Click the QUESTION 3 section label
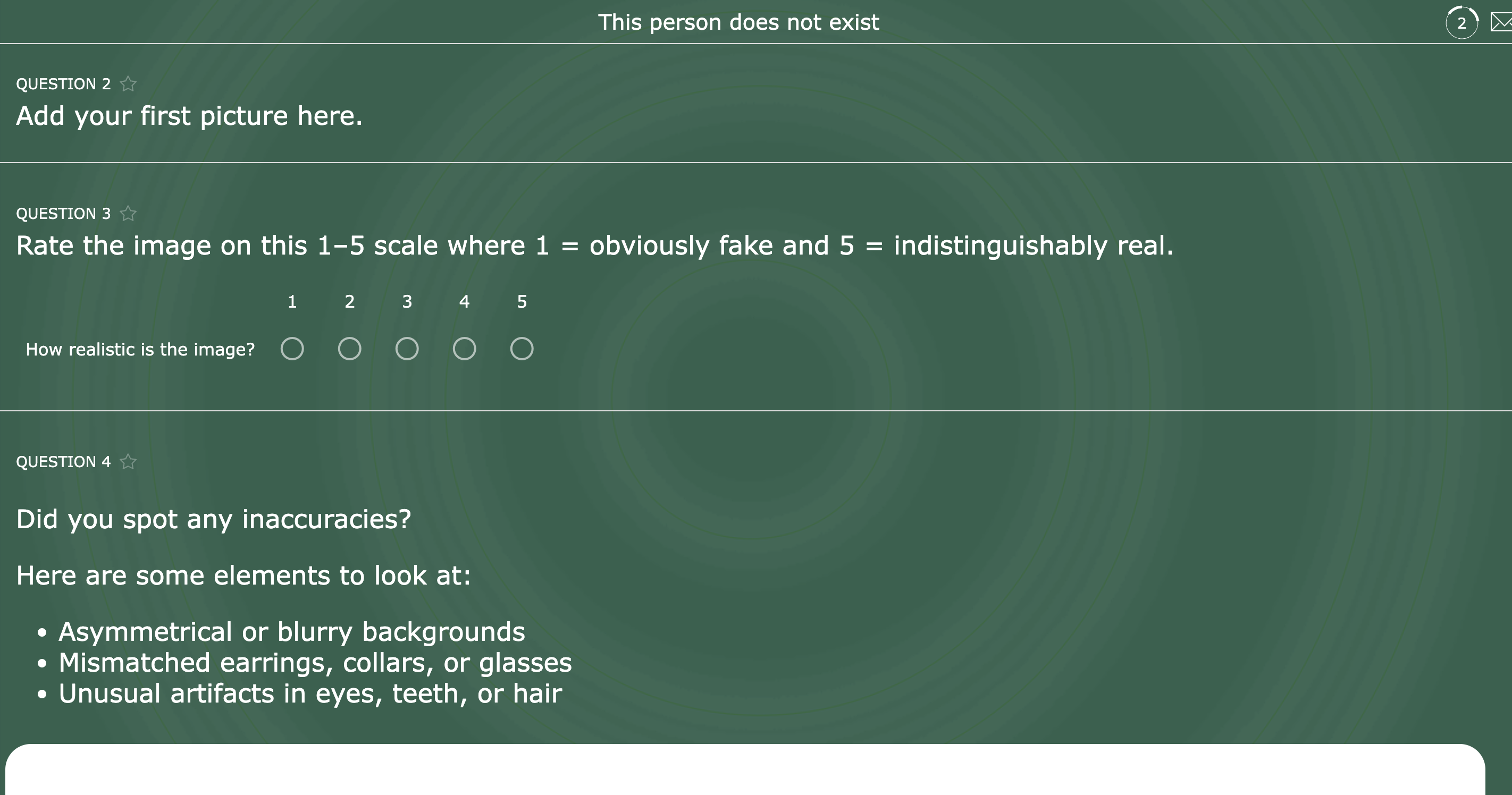1512x795 pixels. pos(63,214)
